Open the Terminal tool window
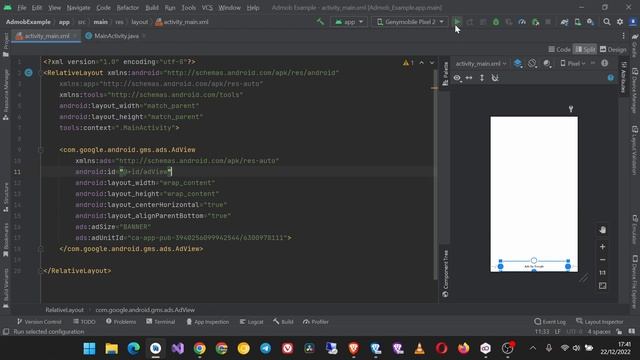 point(160,322)
